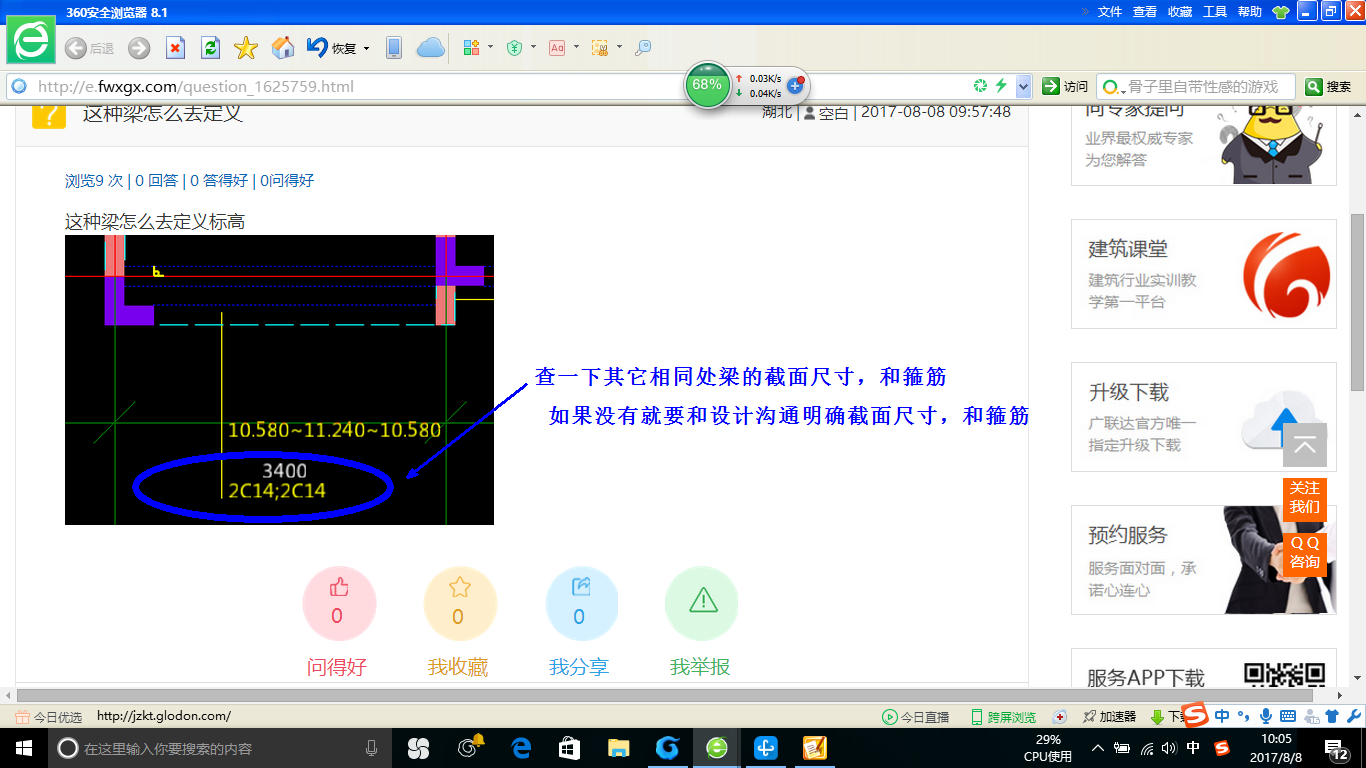Screen dimensions: 1366x768
Task: Open the 帮助 menu
Action: click(x=1250, y=12)
